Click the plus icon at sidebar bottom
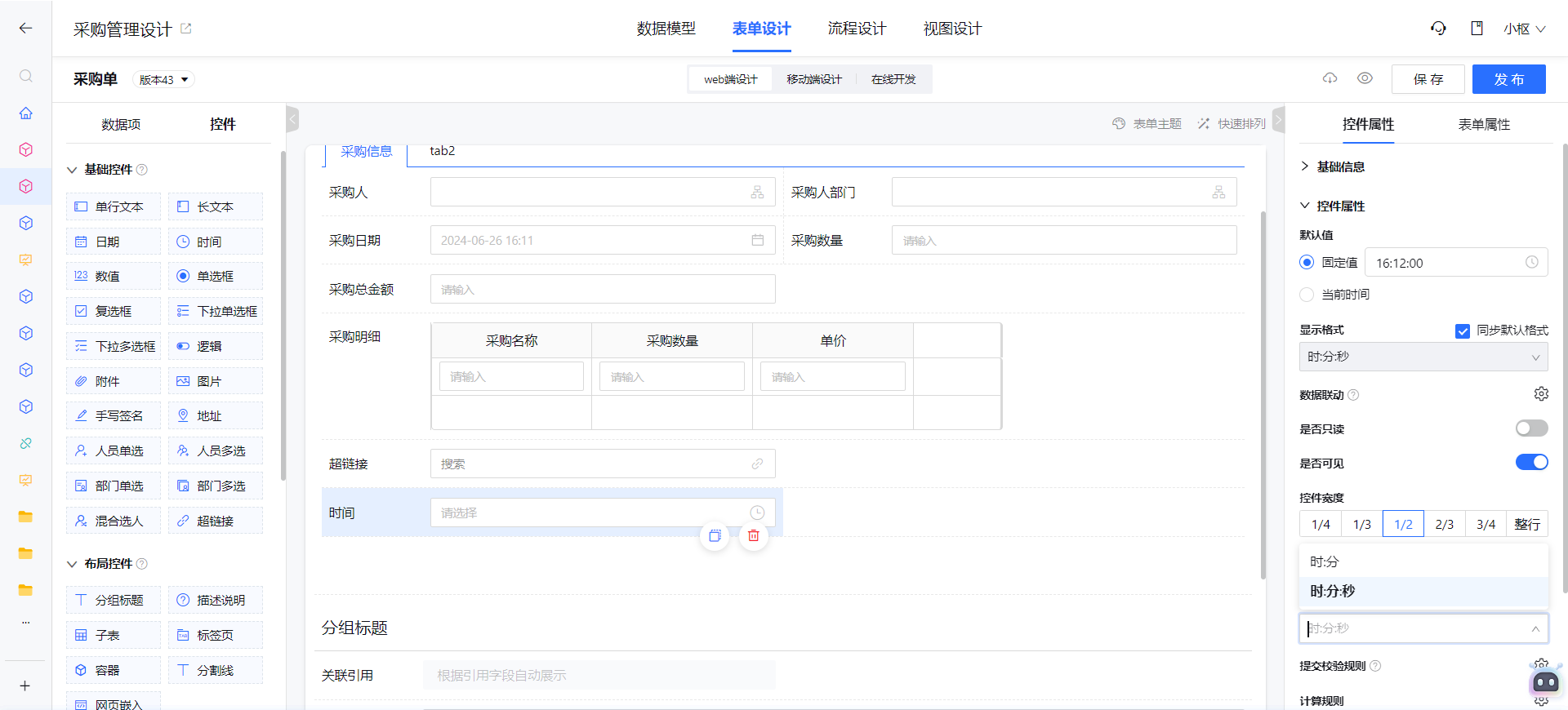 point(25,686)
